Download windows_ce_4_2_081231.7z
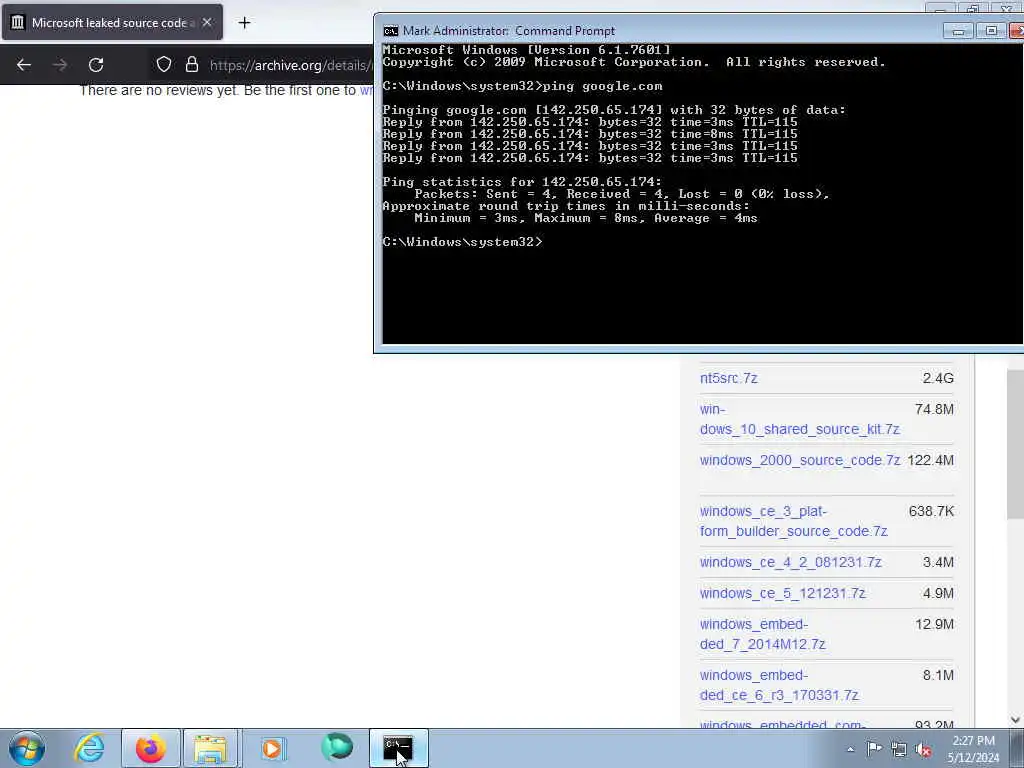Image resolution: width=1024 pixels, height=768 pixels. click(x=790, y=562)
